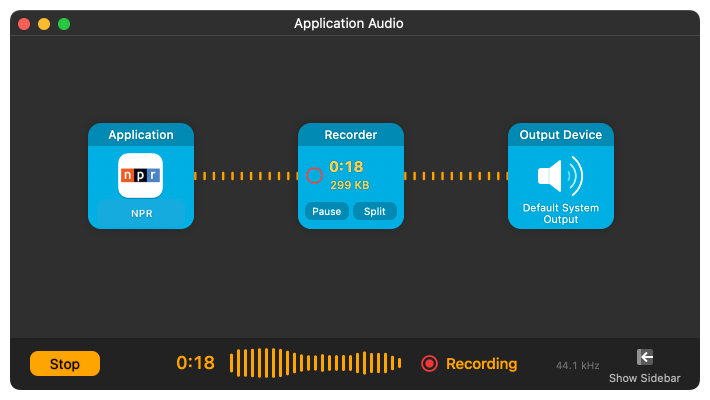The image size is (710, 400).
Task: Select the Default System Output label
Action: (x=561, y=213)
